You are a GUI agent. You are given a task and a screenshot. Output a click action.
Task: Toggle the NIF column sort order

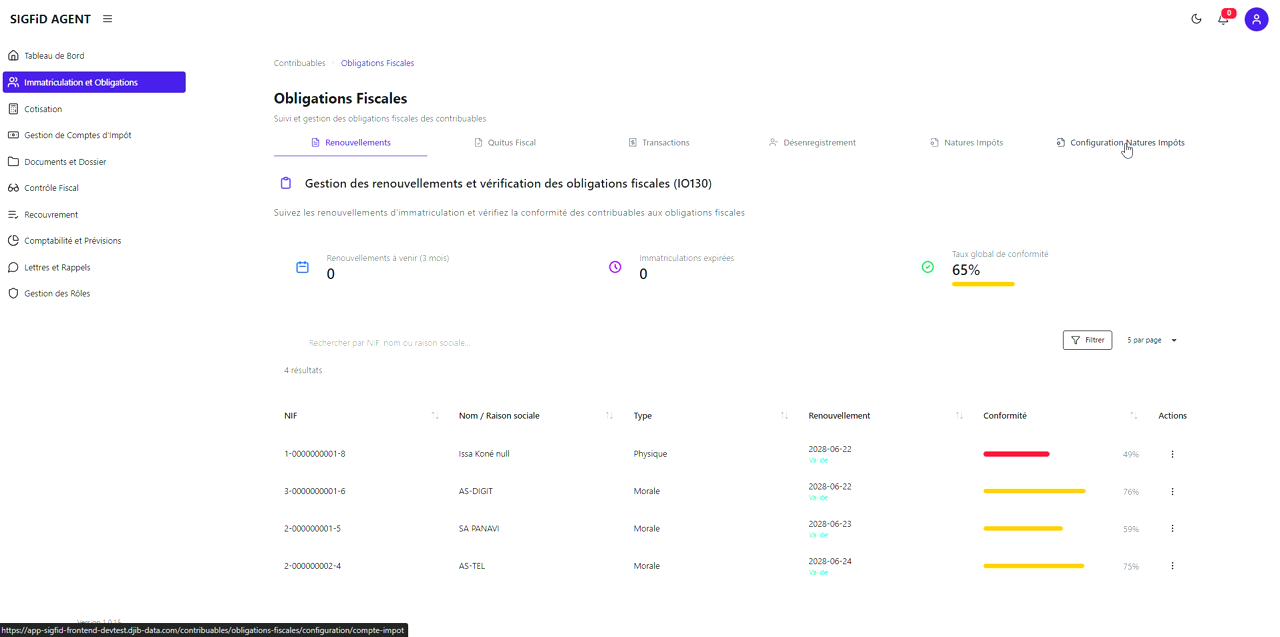434,414
